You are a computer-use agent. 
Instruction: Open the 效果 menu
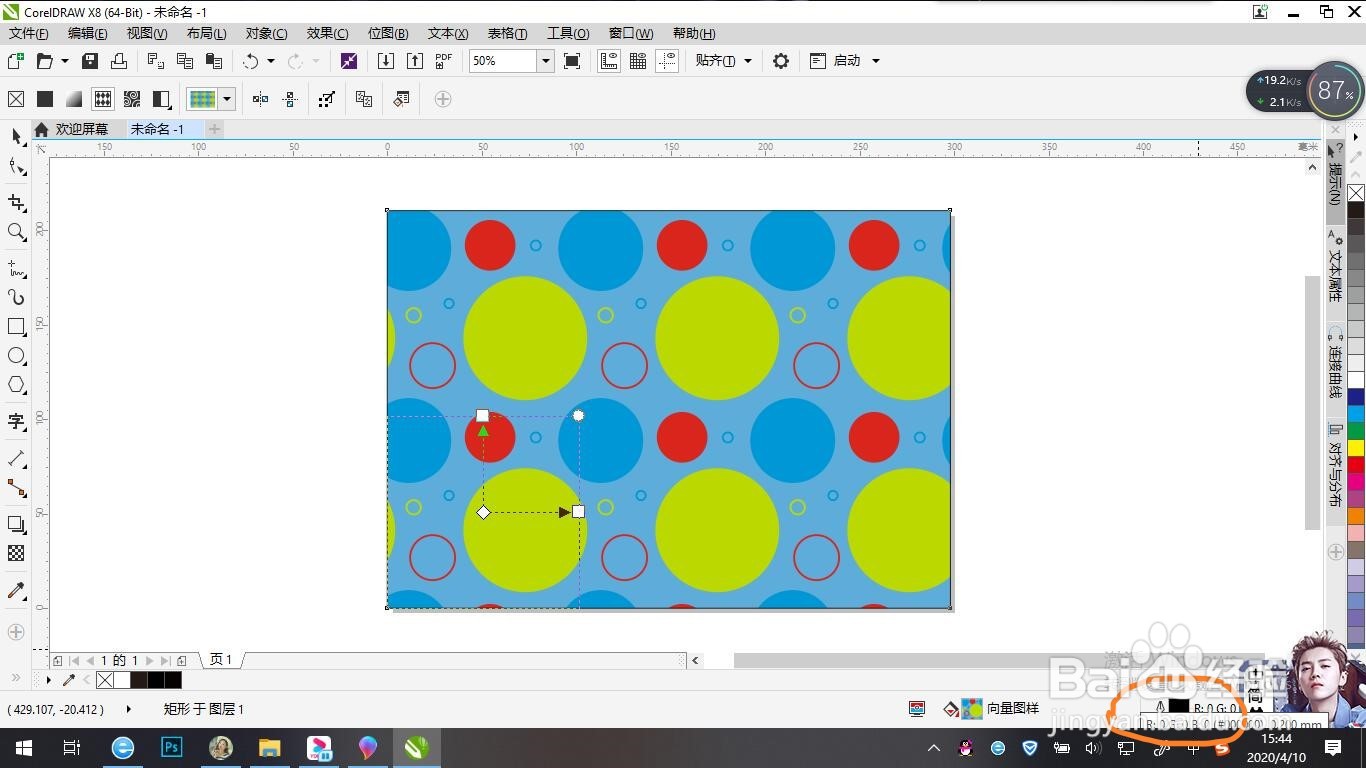(x=327, y=33)
